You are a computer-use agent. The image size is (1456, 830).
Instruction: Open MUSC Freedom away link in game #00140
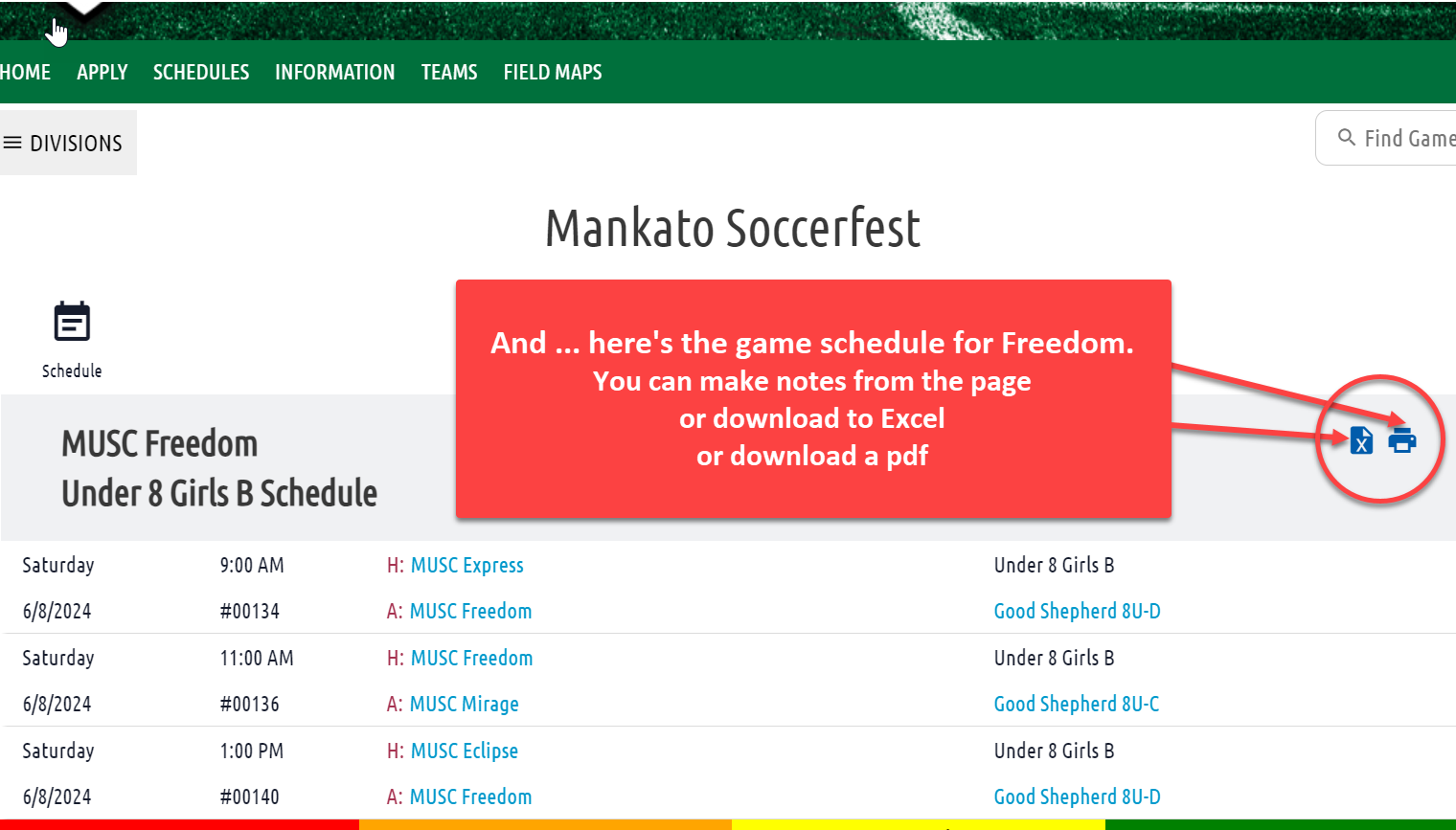pyautogui.click(x=471, y=796)
